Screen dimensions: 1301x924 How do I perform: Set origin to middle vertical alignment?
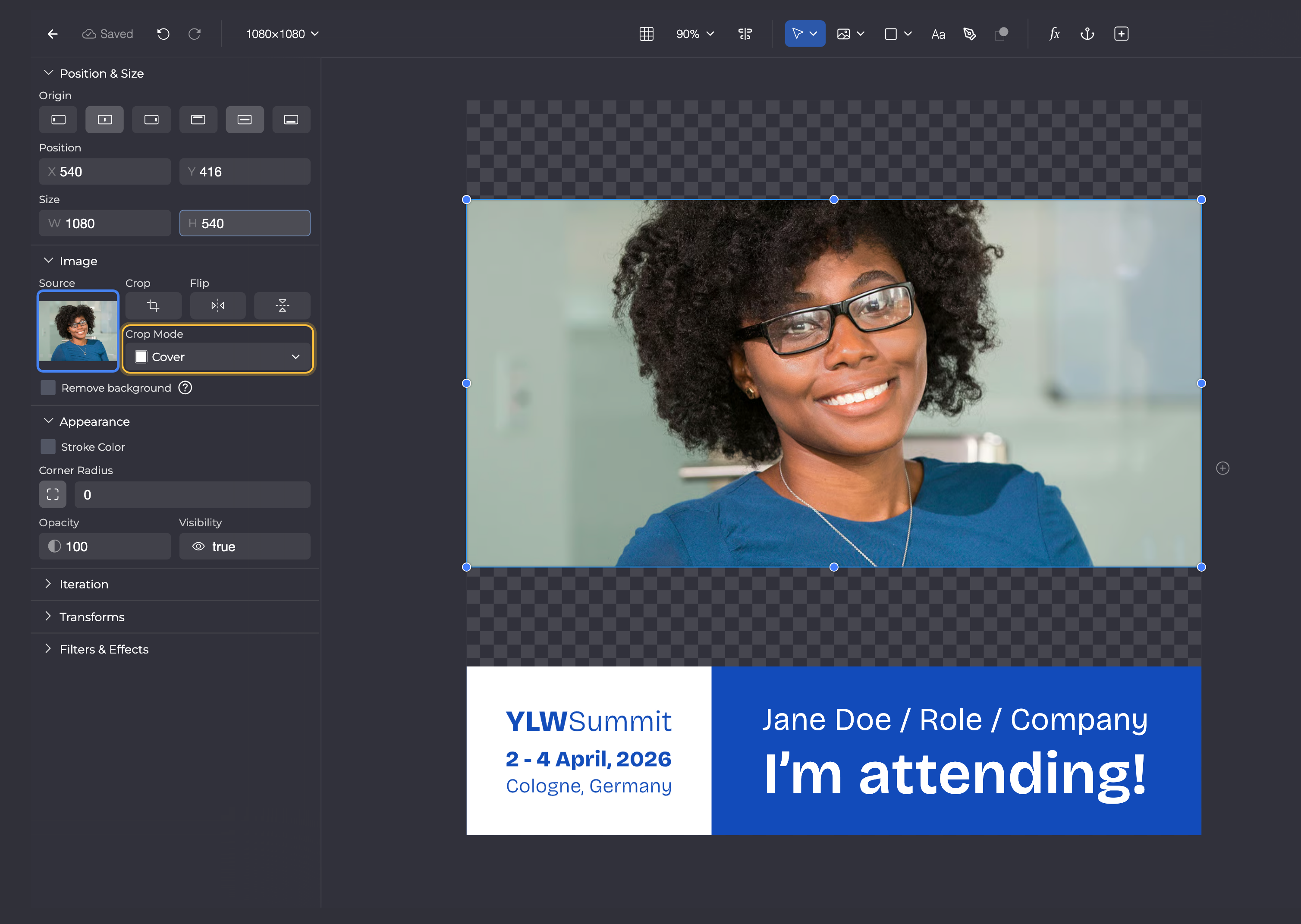coord(245,119)
